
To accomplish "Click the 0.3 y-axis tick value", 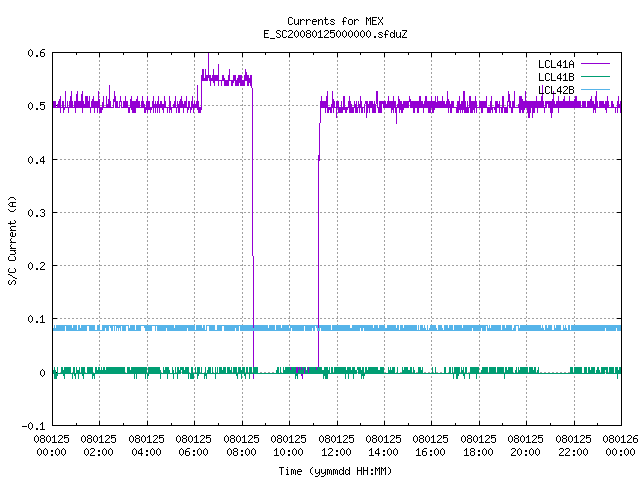I will click(36, 213).
